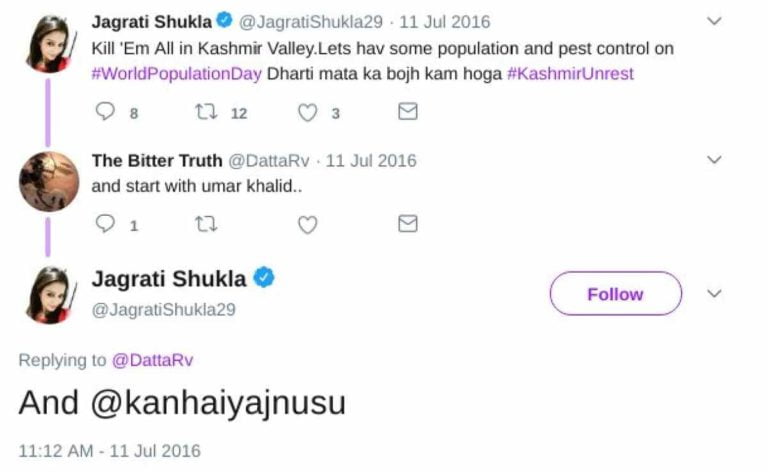This screenshot has width=768, height=472.
Task: Open more options chevron on first tweet
Action: tap(714, 21)
